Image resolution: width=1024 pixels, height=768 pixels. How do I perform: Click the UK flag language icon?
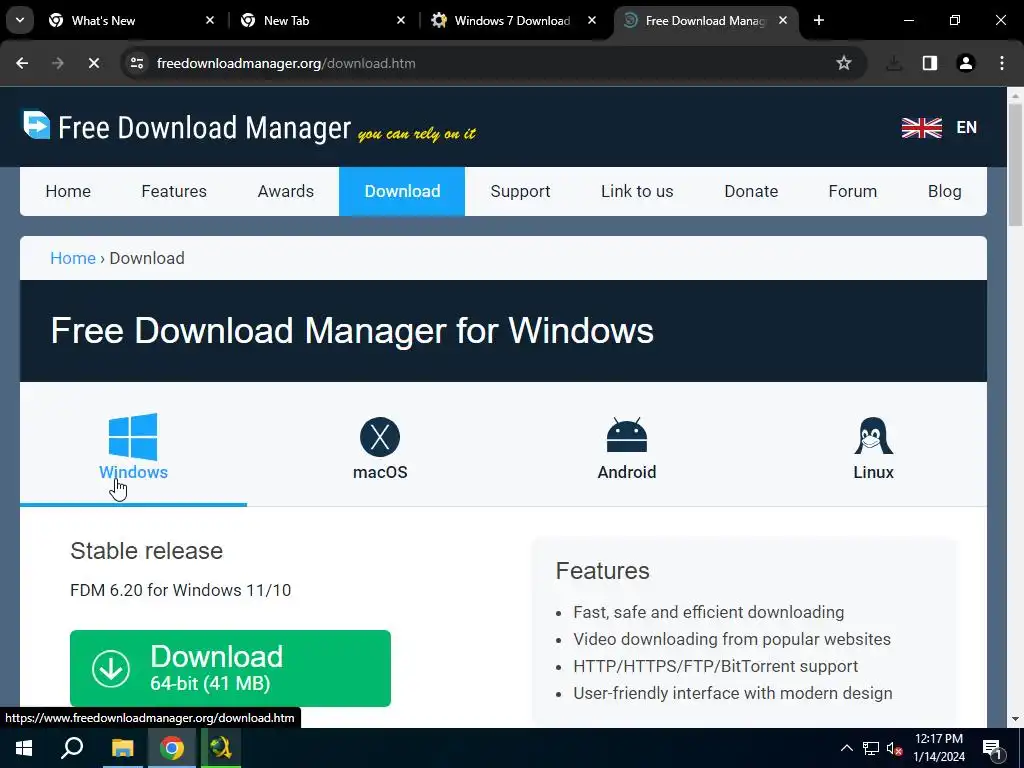tap(921, 127)
